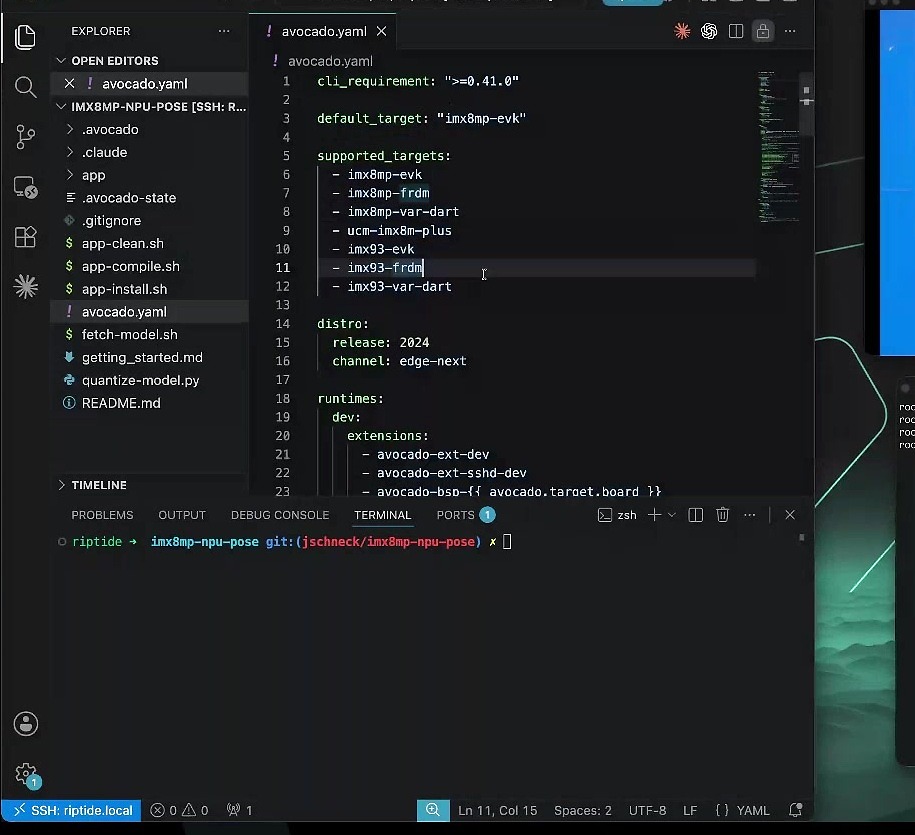
Task: Open the Search view in activity bar
Action: [x=25, y=88]
